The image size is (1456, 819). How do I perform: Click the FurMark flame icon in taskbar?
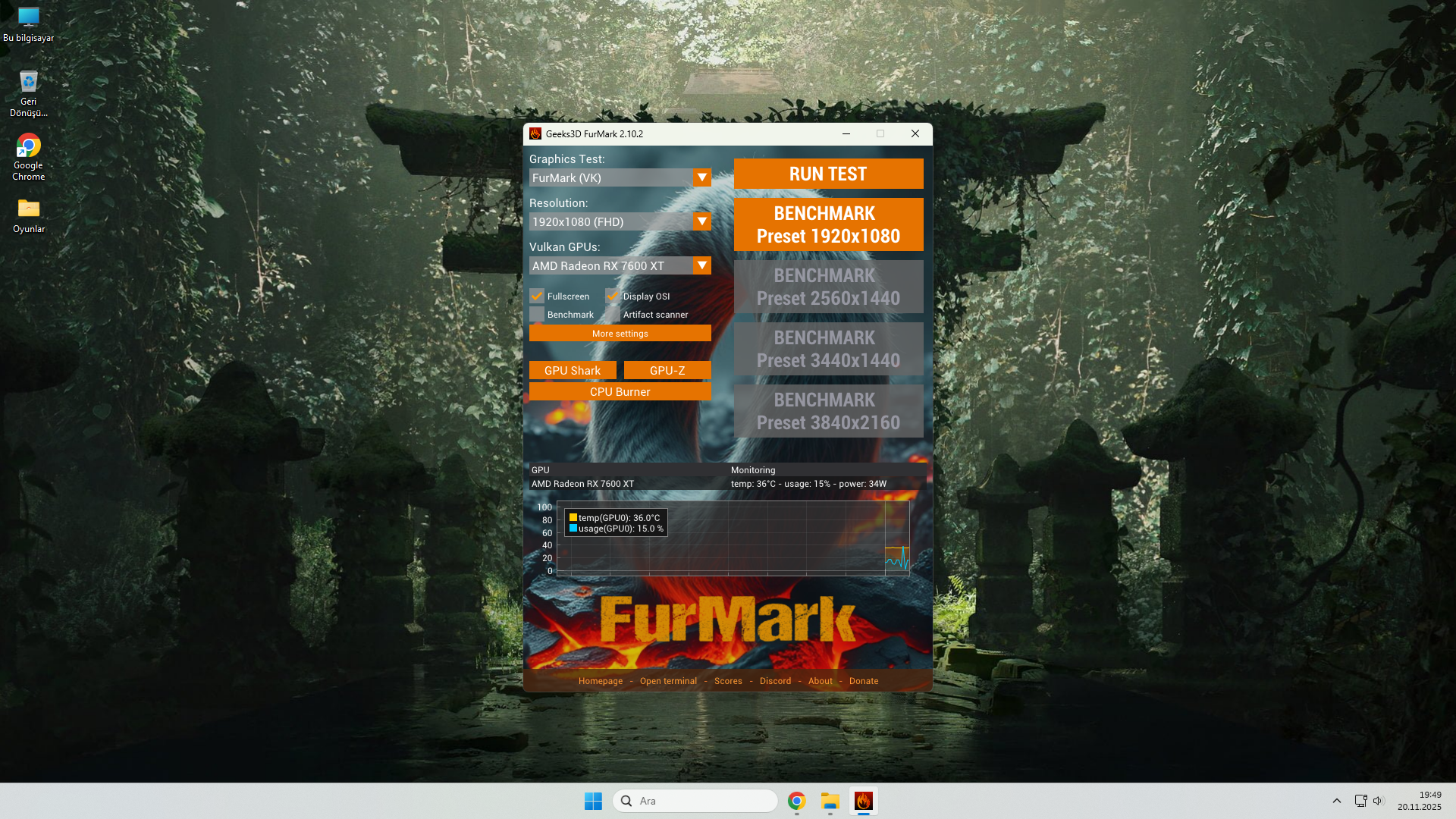tap(863, 801)
